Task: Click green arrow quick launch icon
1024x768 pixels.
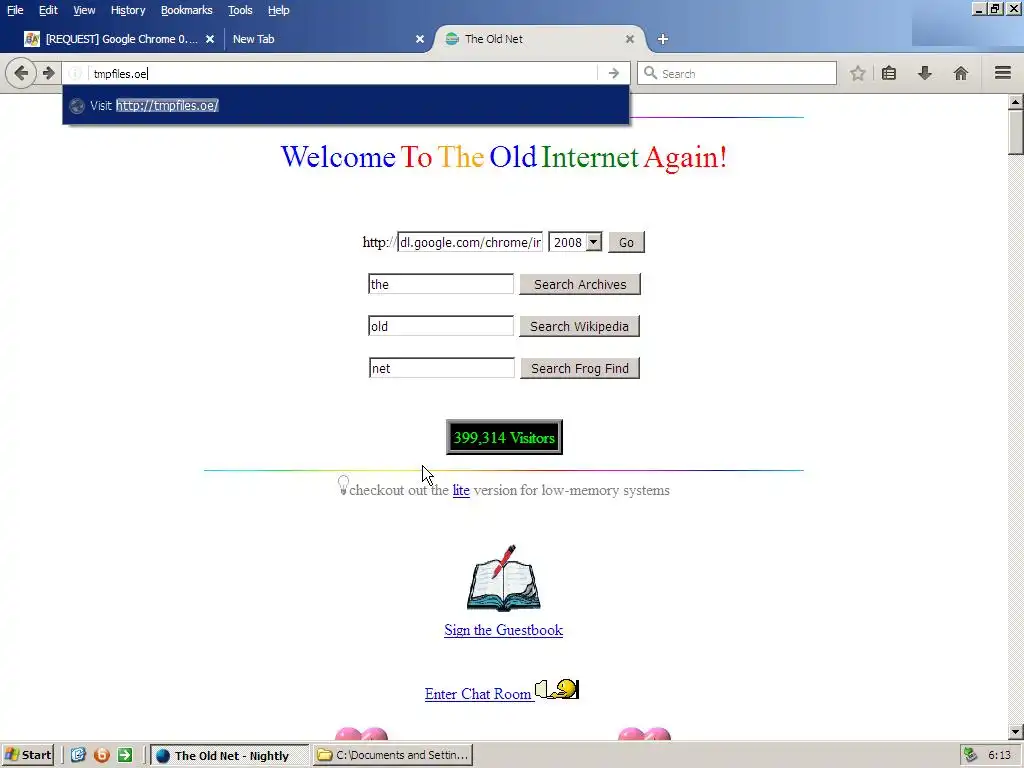Action: pyautogui.click(x=125, y=756)
